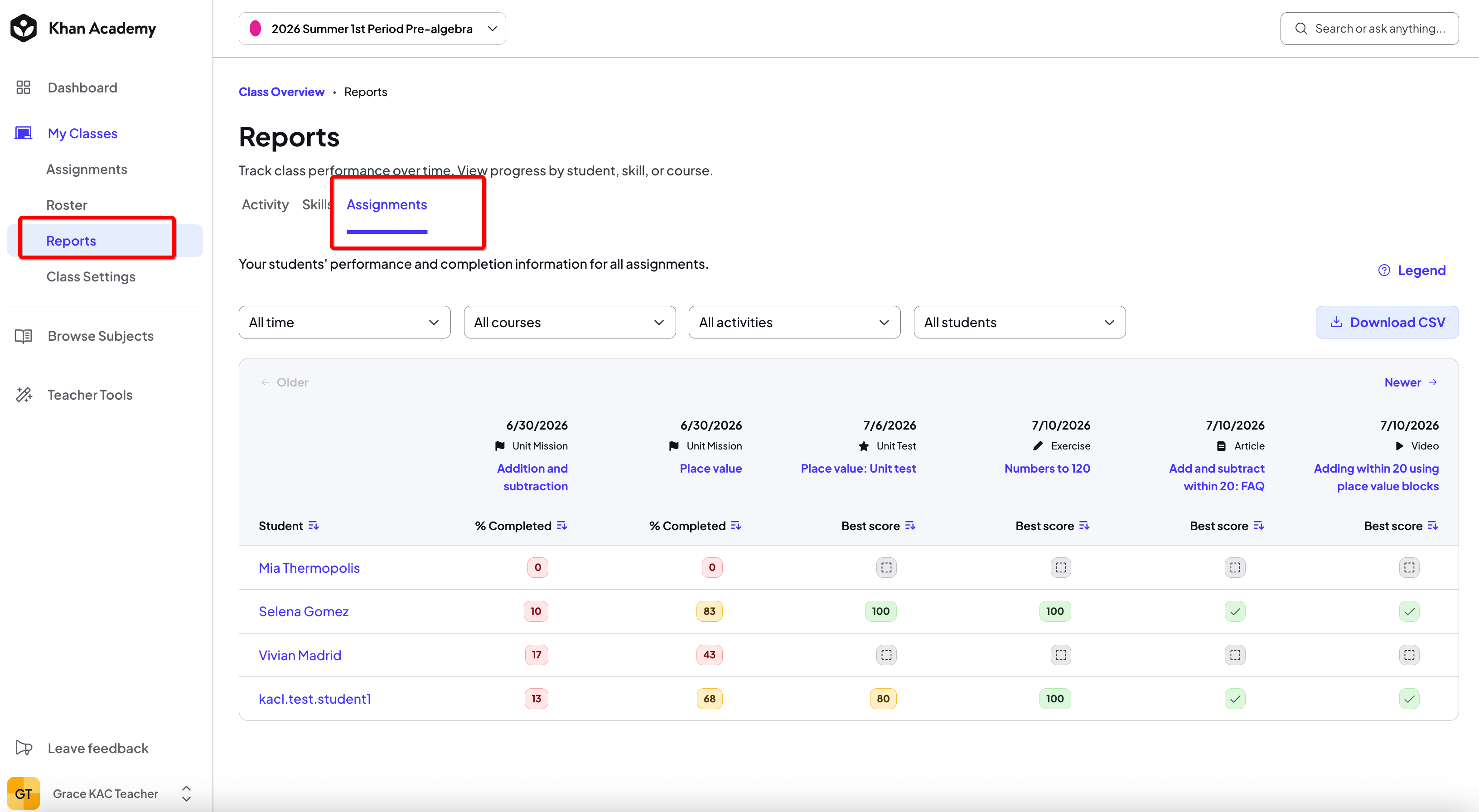Click Selena Gomez's 100 Unit test score
This screenshot has height=812, width=1479.
[x=881, y=611]
